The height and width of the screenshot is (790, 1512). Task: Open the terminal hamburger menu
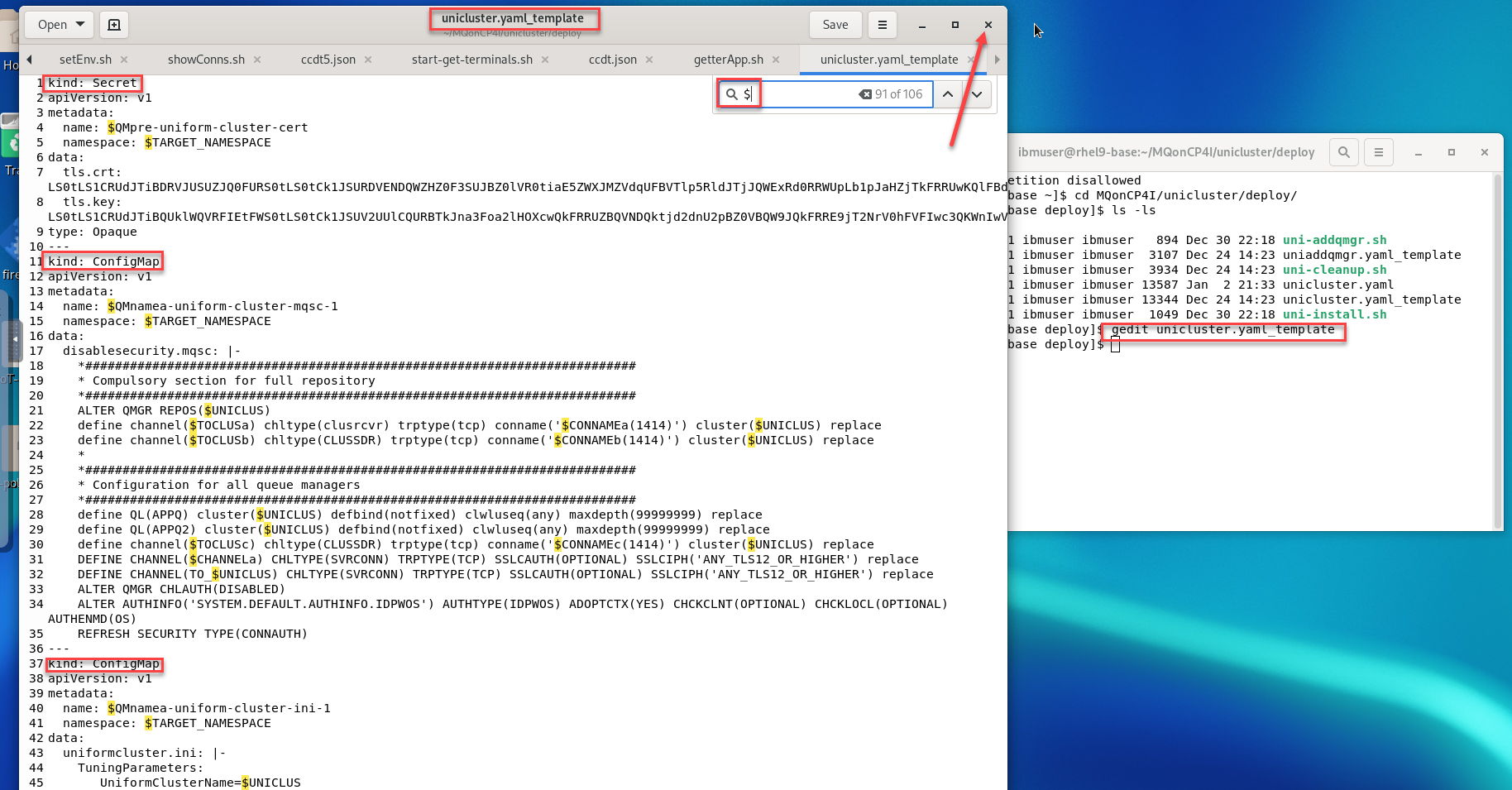pyautogui.click(x=1378, y=152)
